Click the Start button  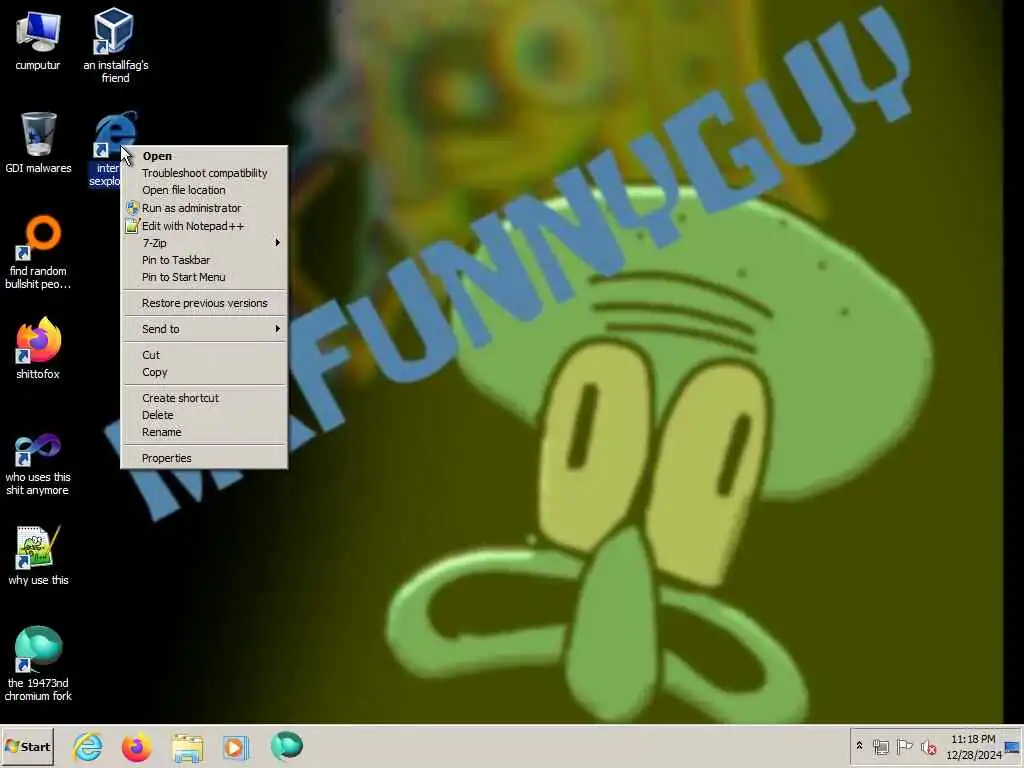(x=27, y=746)
